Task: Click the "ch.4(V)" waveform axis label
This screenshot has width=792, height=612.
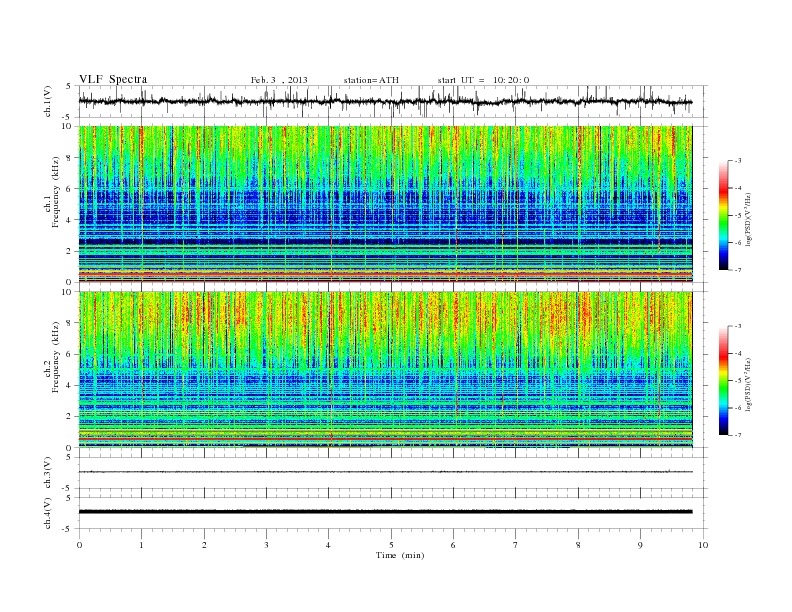Action: 48,513
